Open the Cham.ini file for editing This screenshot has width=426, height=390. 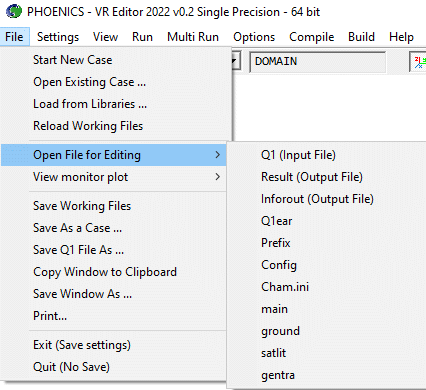click(x=285, y=287)
